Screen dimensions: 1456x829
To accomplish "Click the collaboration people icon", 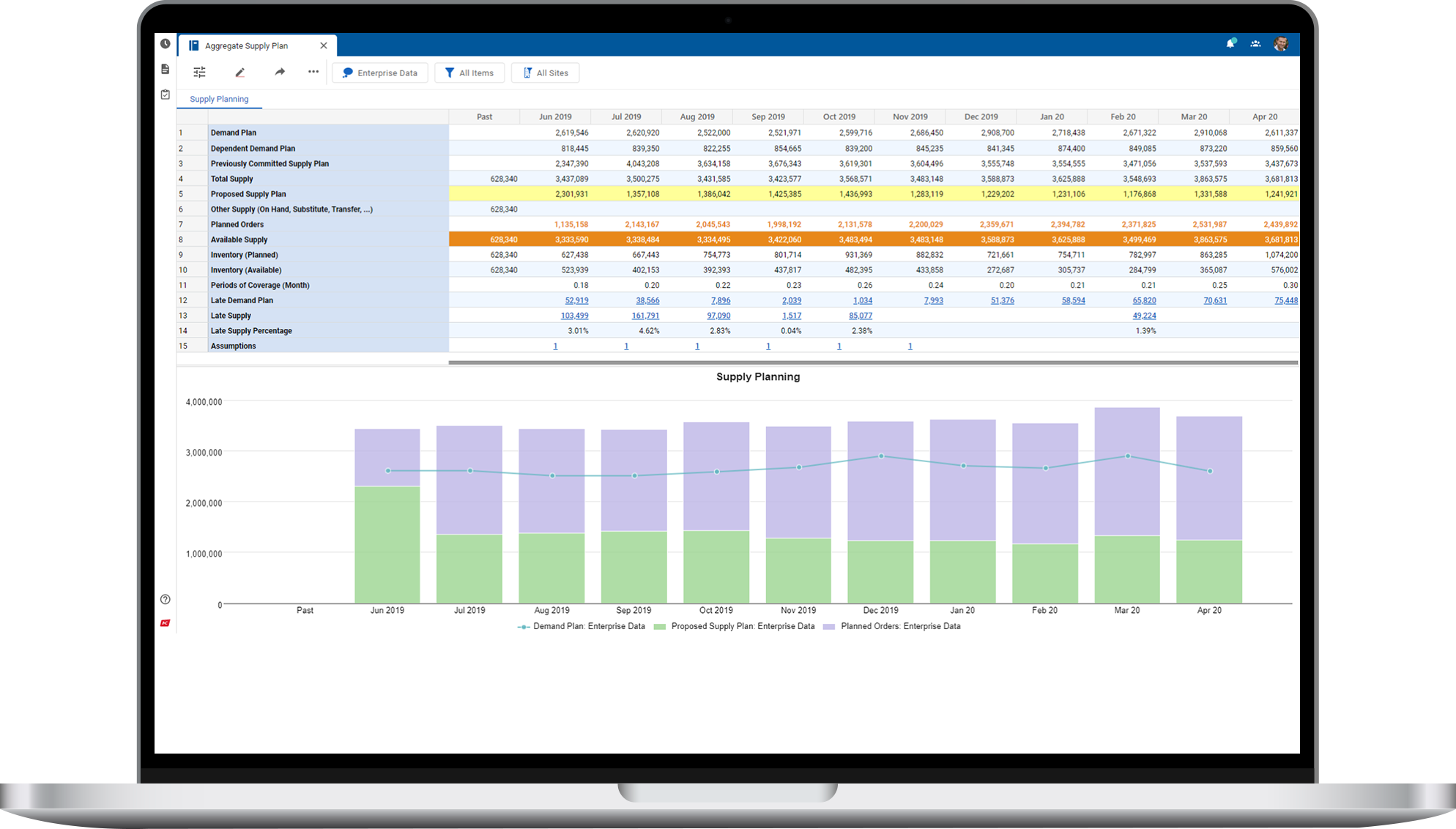I will click(1255, 43).
